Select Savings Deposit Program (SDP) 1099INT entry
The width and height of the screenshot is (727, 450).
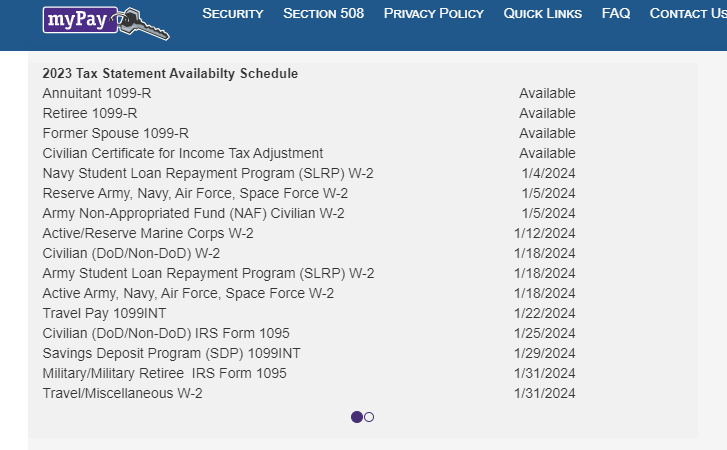coord(171,353)
